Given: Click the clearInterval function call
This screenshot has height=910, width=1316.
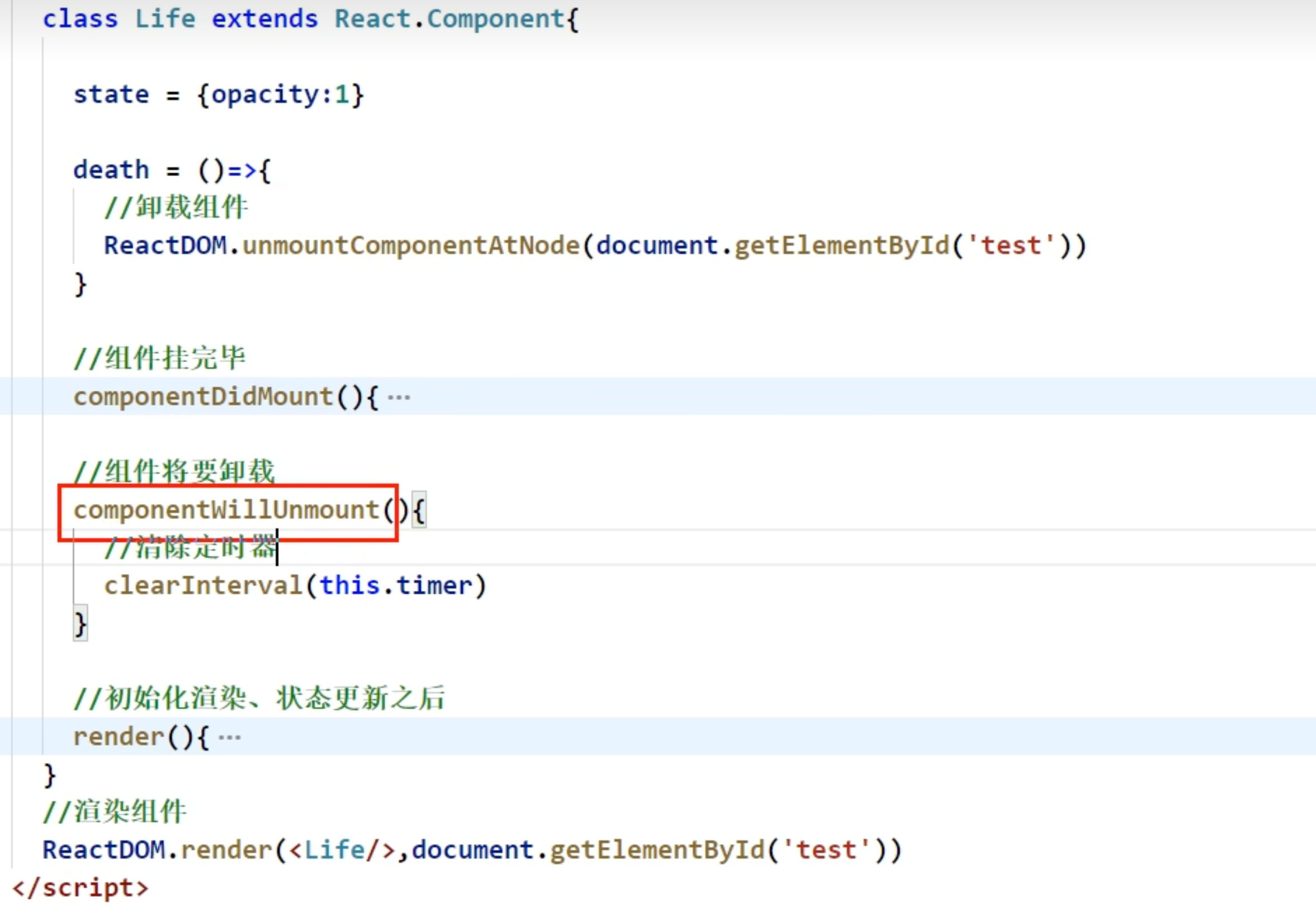Looking at the screenshot, I should pos(203,586).
